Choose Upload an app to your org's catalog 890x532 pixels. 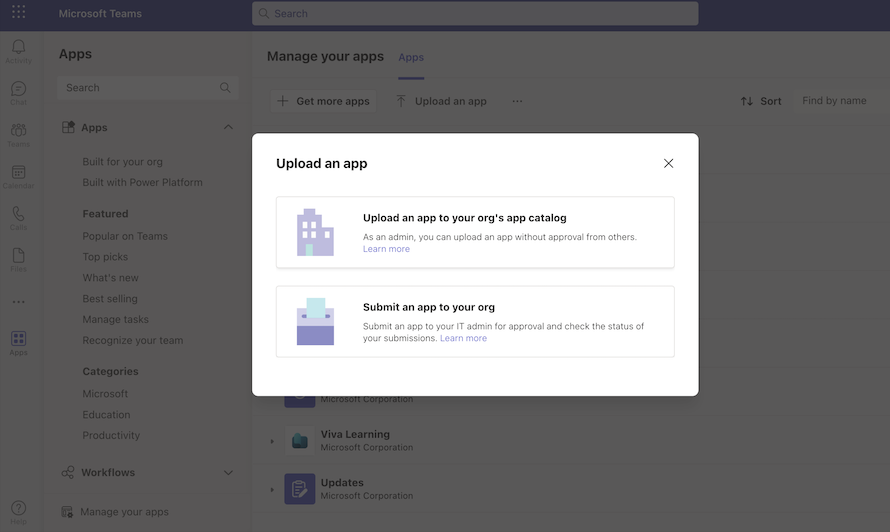pos(475,232)
